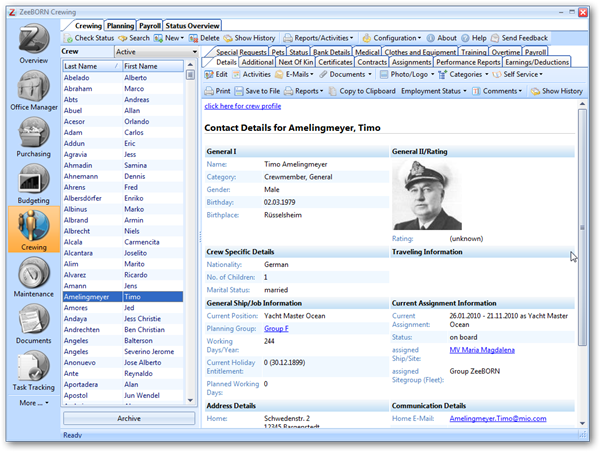The image size is (600, 452).
Task: Open the Certificates tab
Action: 335,62
